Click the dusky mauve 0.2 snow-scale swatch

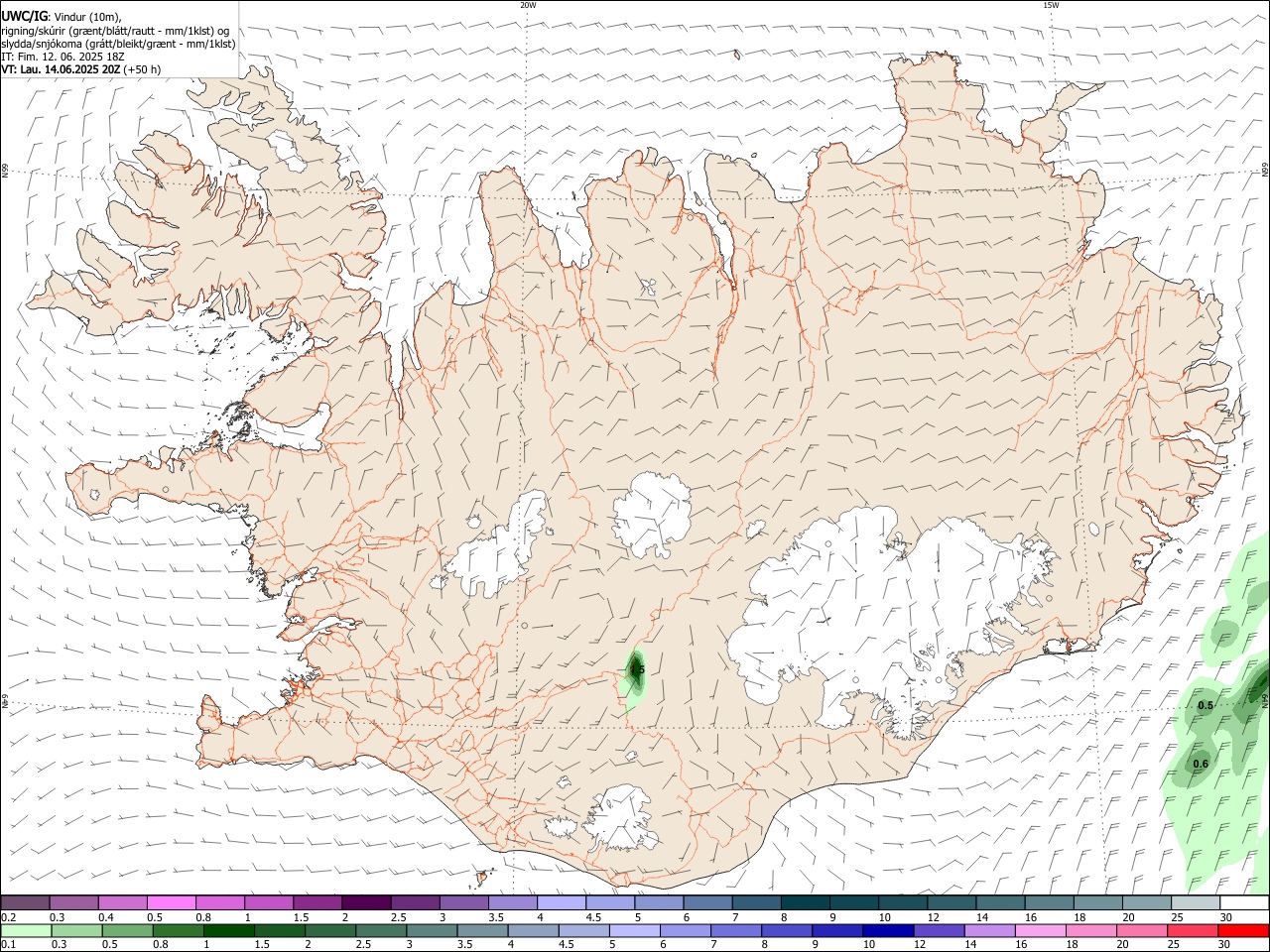[x=26, y=903]
